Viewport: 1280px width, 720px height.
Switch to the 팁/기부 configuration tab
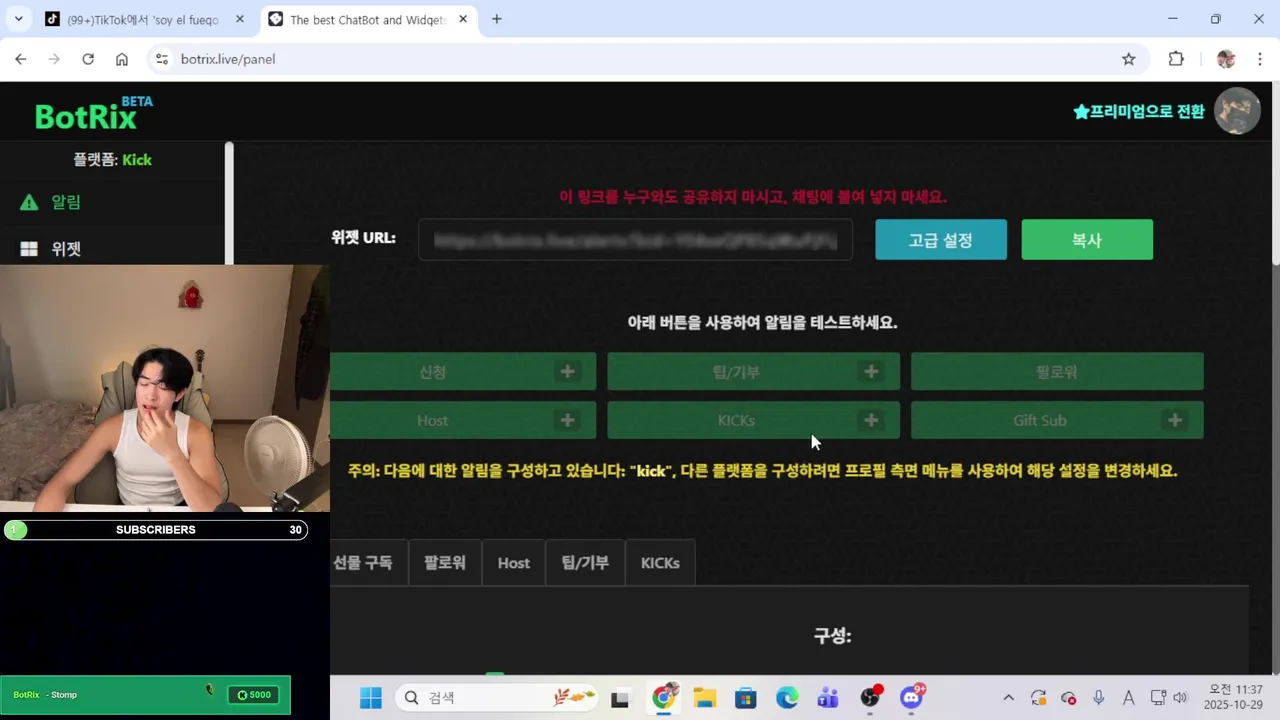pyautogui.click(x=585, y=563)
